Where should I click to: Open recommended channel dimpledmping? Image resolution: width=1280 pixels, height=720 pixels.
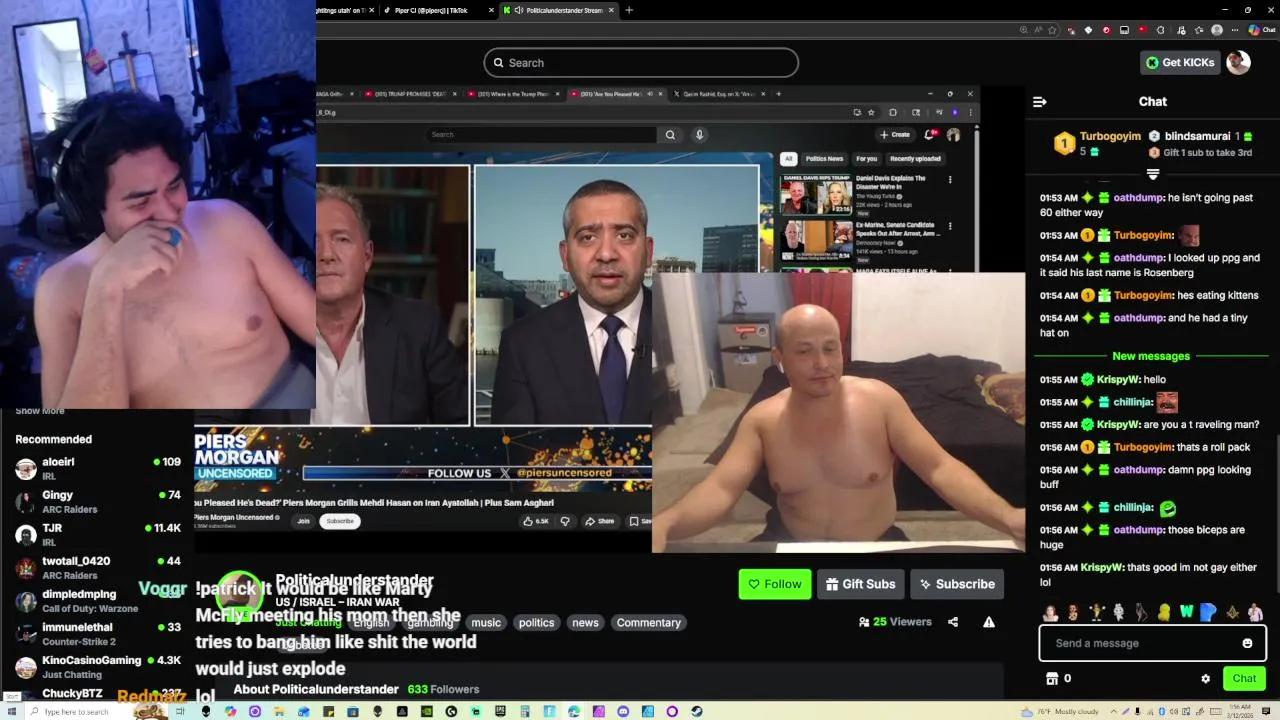(x=97, y=600)
